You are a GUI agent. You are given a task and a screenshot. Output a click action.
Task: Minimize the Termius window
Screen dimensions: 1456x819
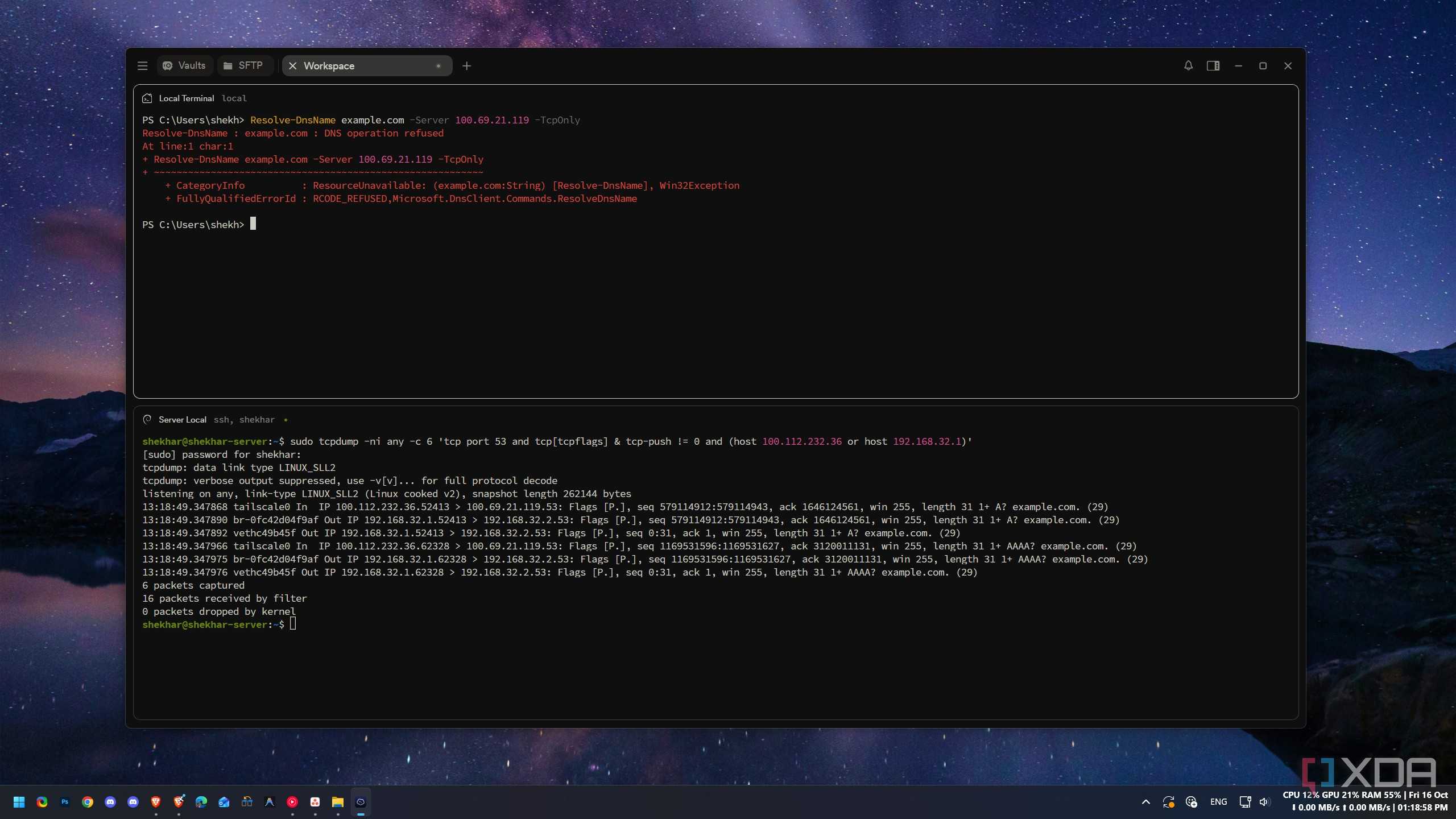click(x=1238, y=66)
